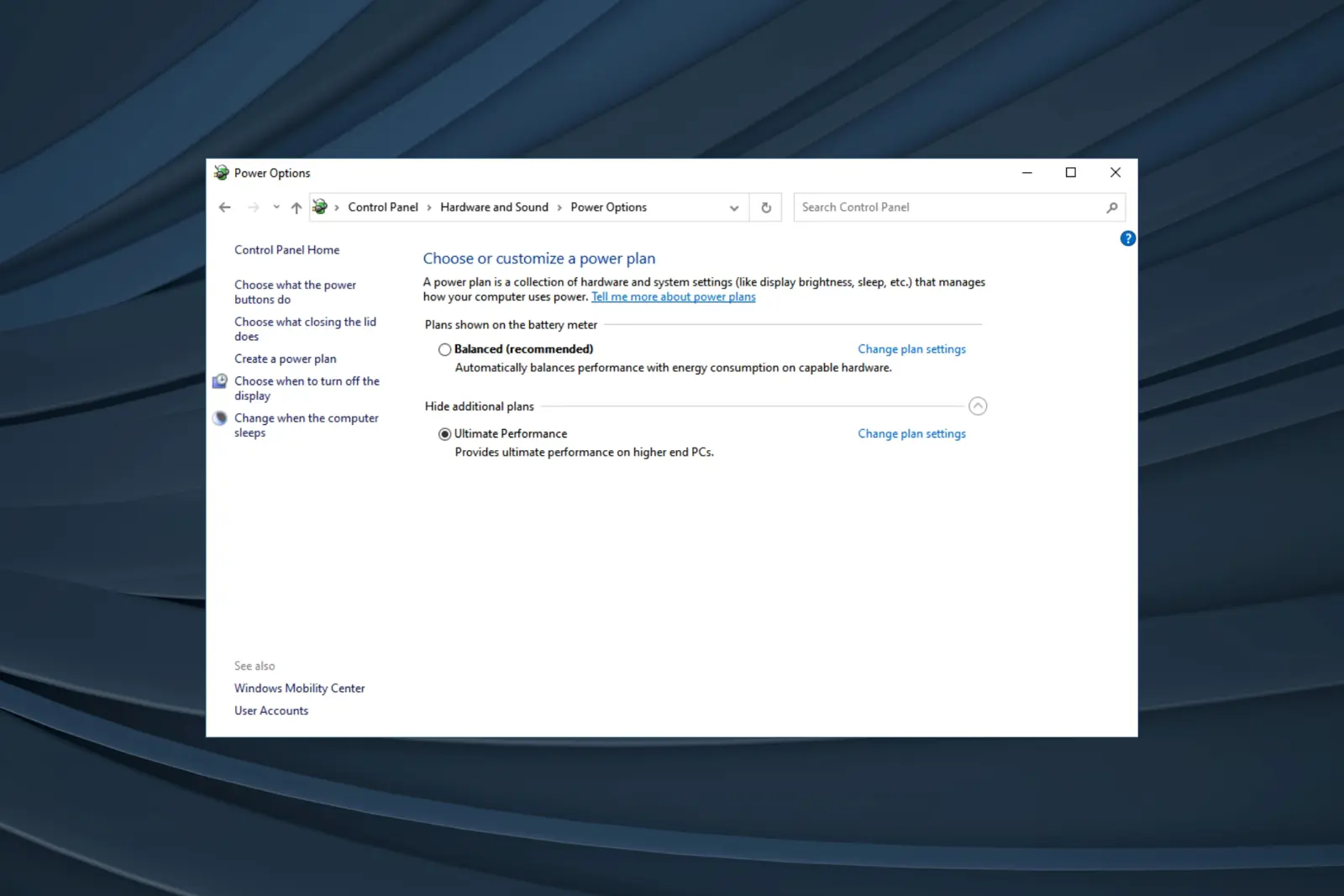This screenshot has width=1344, height=896.
Task: Click the search magnifier icon
Action: (1111, 207)
